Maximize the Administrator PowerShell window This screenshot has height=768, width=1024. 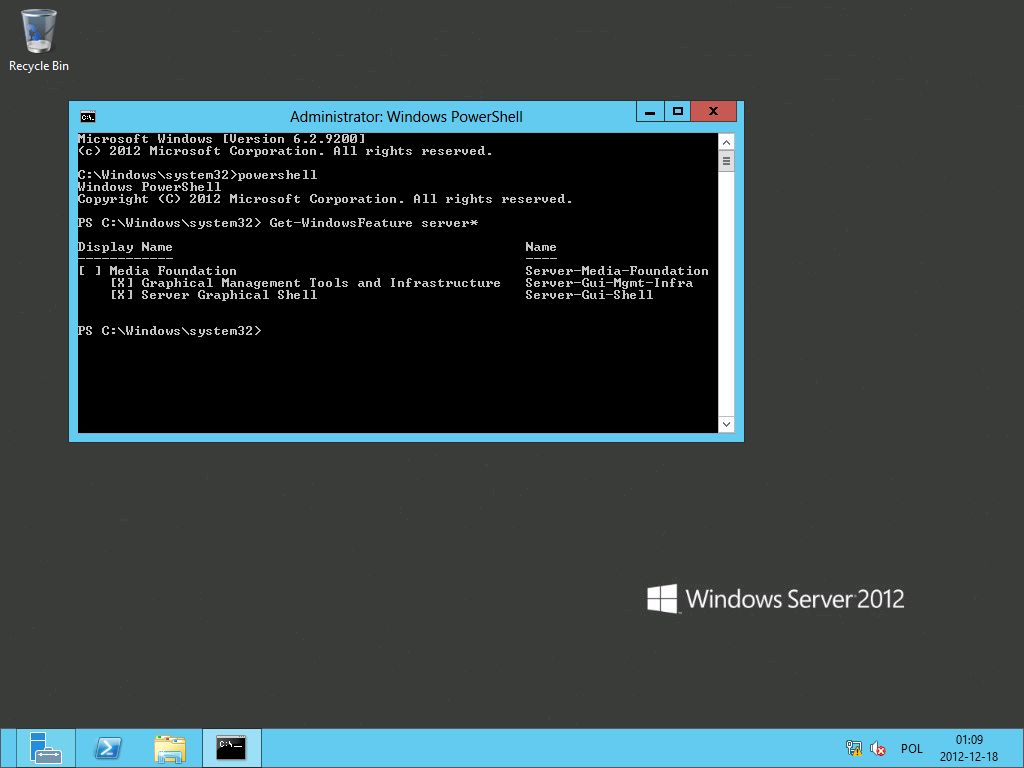tap(678, 112)
